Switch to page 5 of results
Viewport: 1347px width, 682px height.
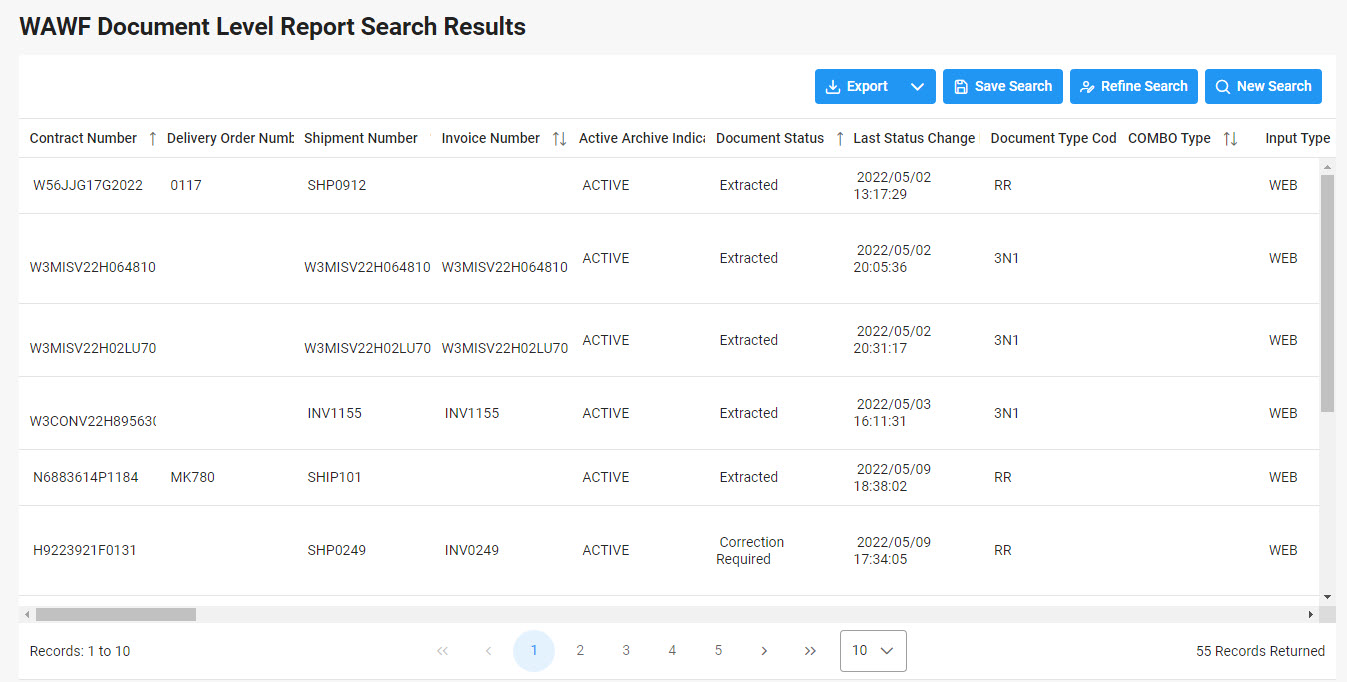click(718, 651)
